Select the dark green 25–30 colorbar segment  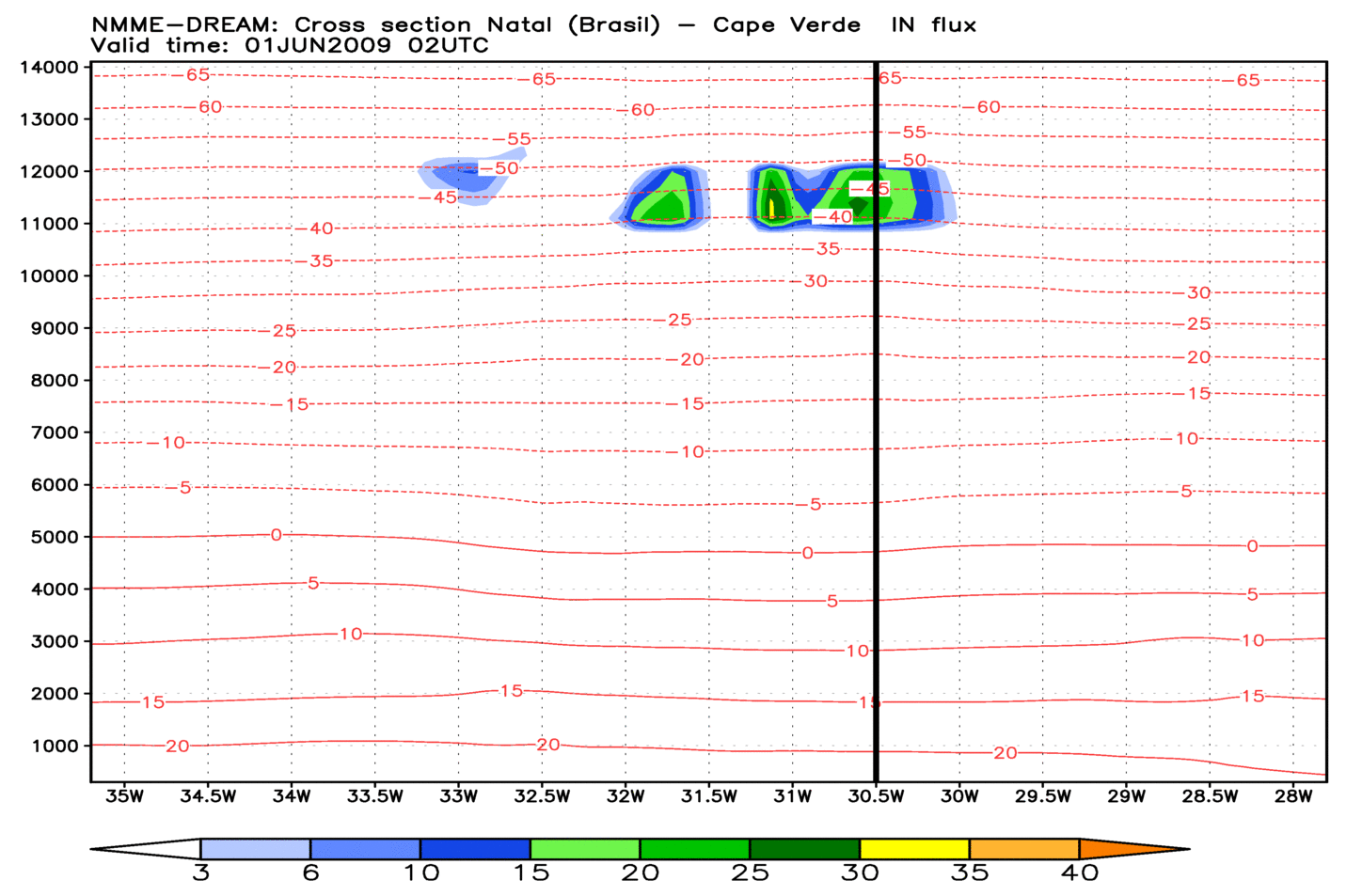(x=804, y=849)
